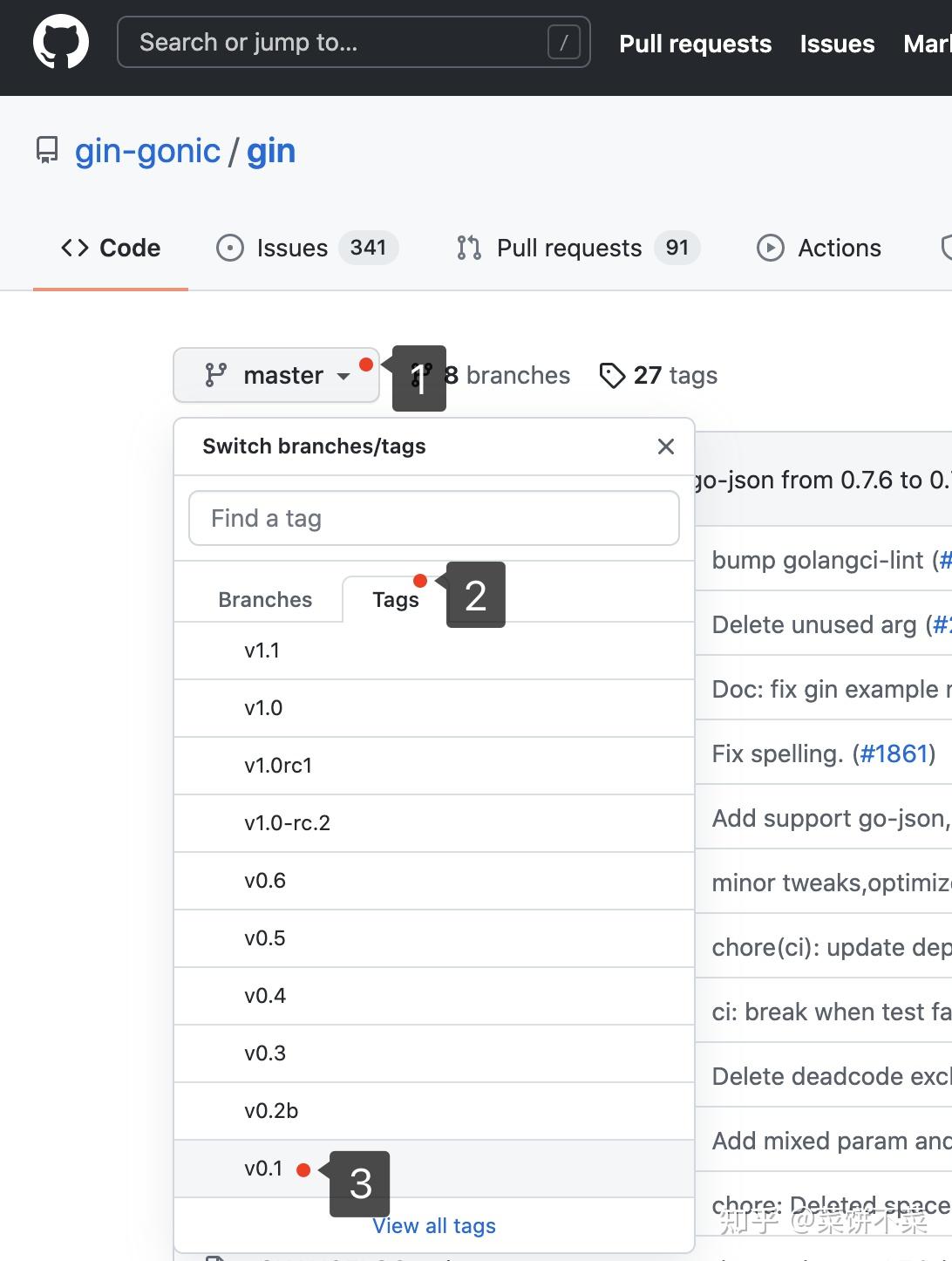Switch to the Branches tab
This screenshot has width=952, height=1261.
(265, 599)
